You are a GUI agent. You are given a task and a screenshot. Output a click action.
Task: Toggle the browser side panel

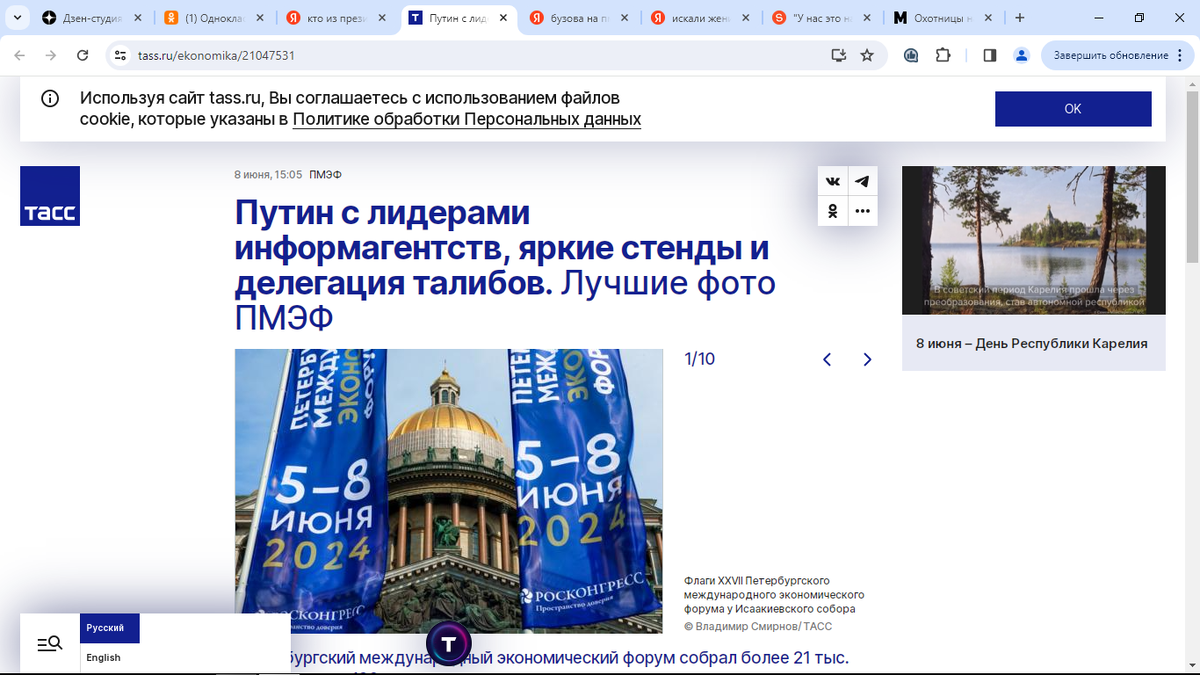click(989, 55)
